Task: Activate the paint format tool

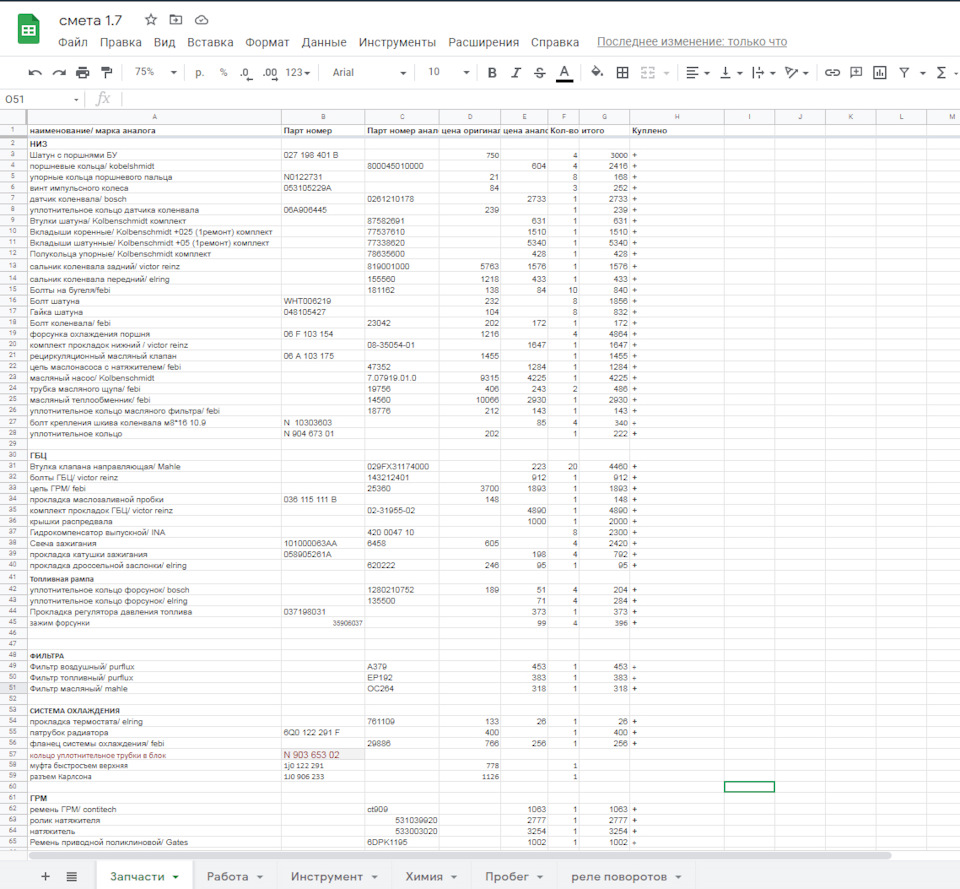Action: coord(107,72)
